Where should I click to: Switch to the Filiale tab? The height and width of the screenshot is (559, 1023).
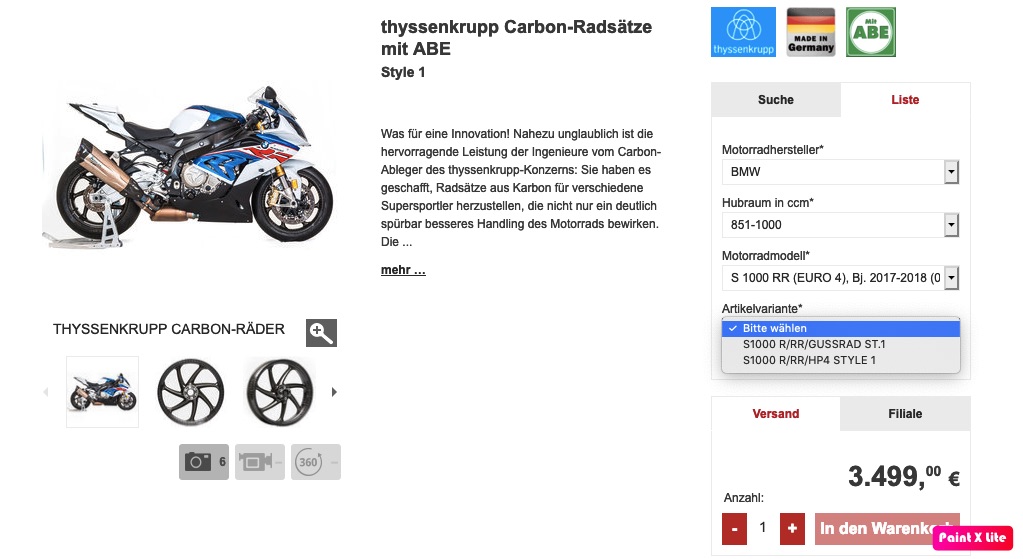[905, 414]
